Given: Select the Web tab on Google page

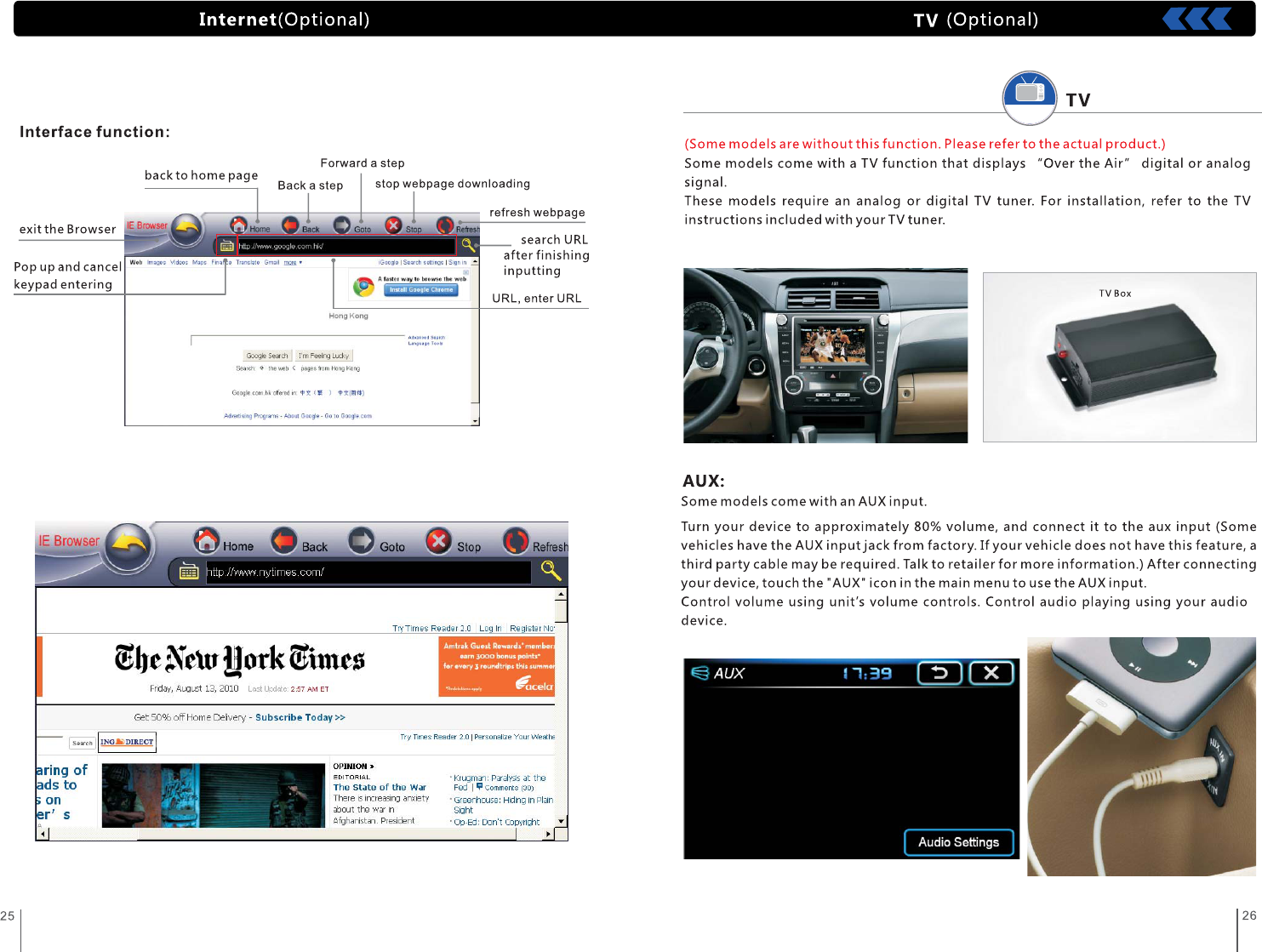Looking at the screenshot, I should tap(136, 263).
